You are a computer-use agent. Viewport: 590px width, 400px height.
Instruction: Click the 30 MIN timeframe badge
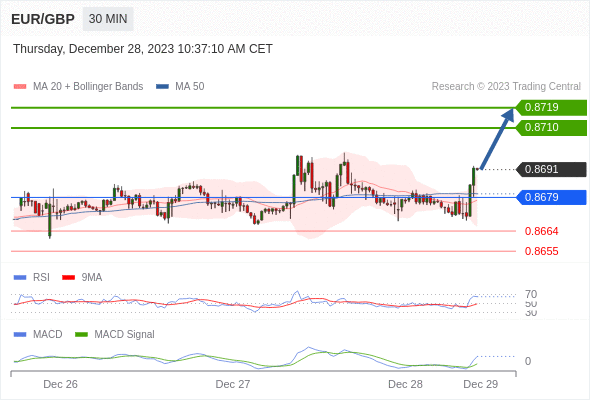108,19
